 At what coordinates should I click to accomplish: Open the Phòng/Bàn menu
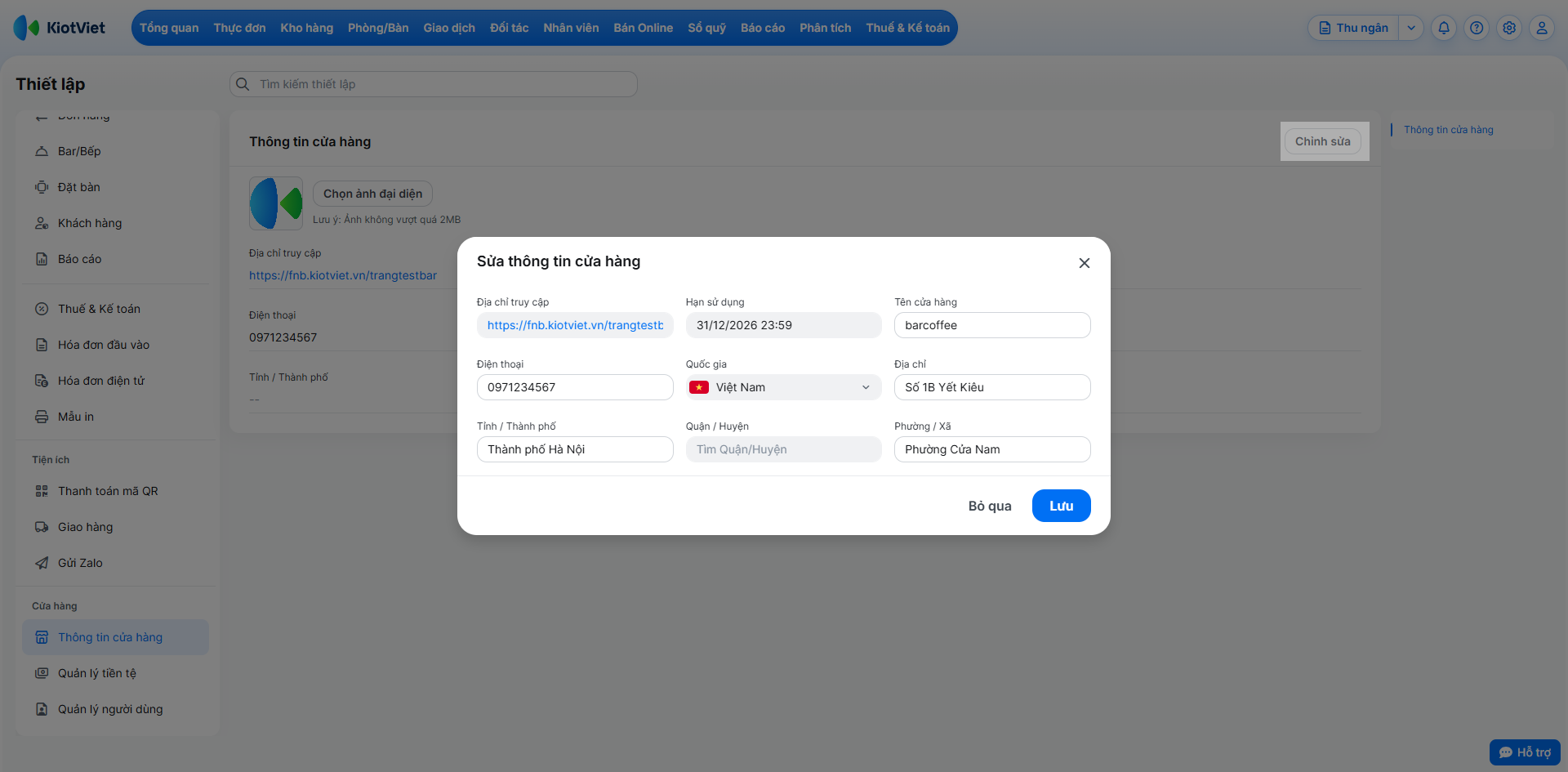point(378,28)
